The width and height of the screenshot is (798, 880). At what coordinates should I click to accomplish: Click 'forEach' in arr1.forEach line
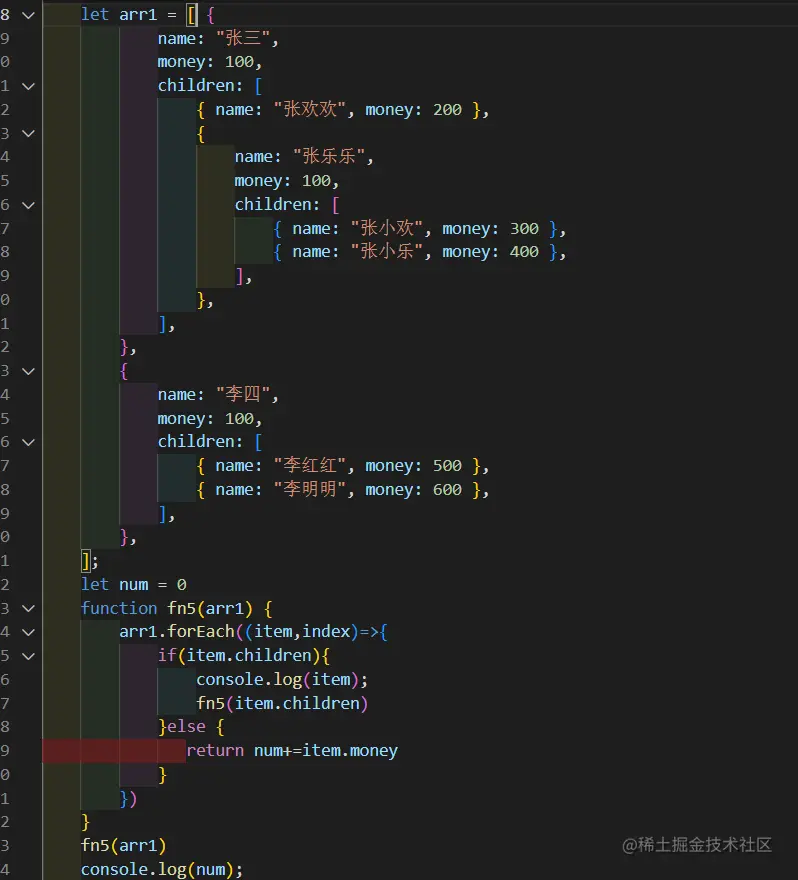point(201,632)
